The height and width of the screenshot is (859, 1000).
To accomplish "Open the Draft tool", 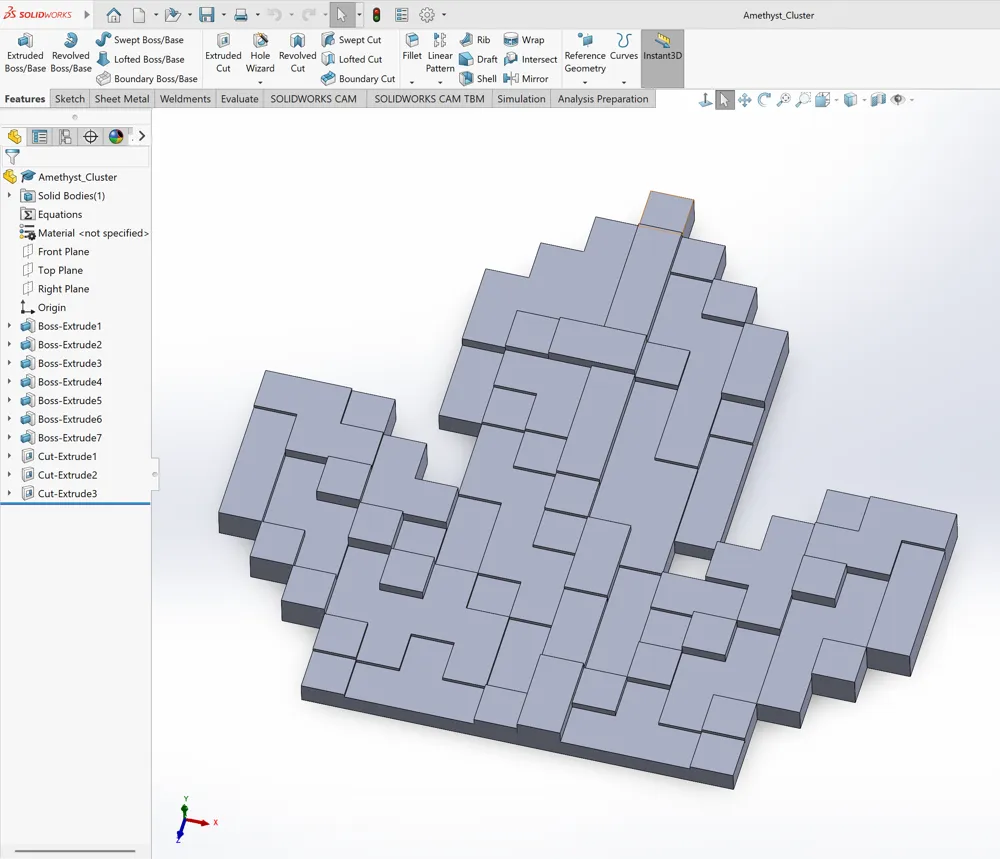I will click(x=478, y=59).
